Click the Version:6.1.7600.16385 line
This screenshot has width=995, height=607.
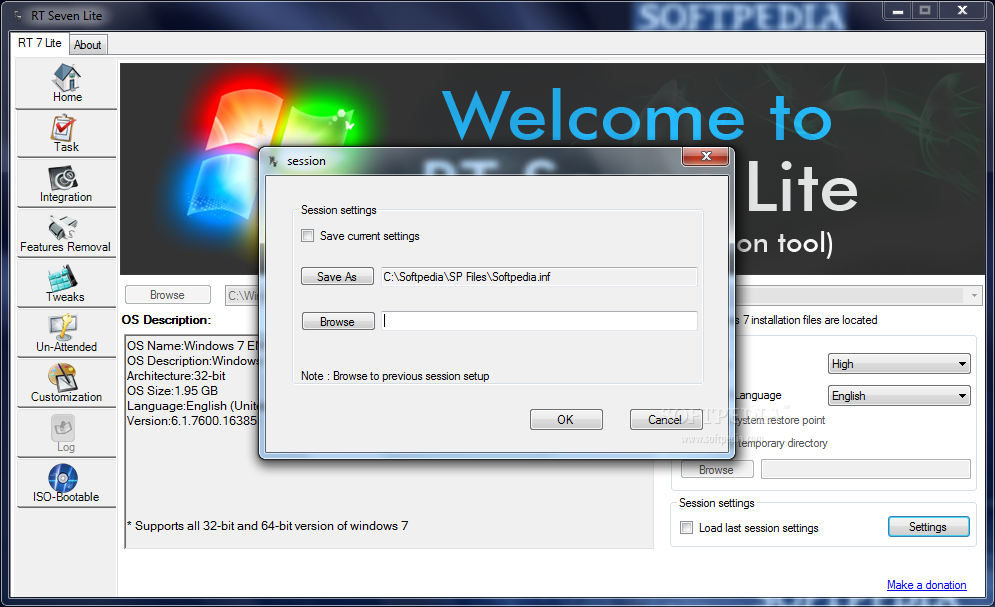tap(192, 421)
